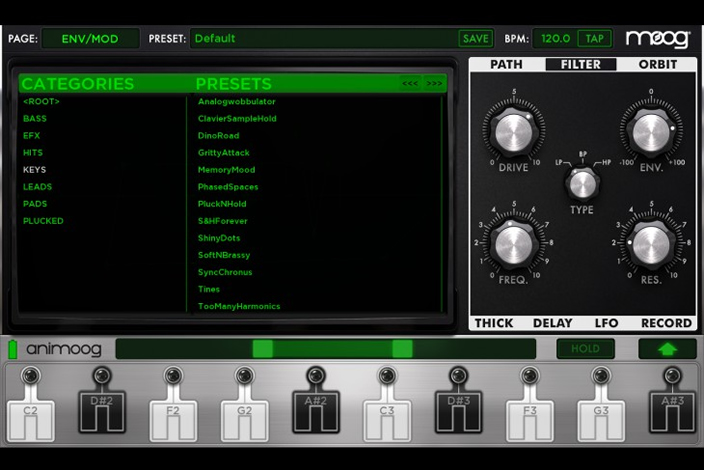Click the round knob above A#3 key

pos(672,375)
